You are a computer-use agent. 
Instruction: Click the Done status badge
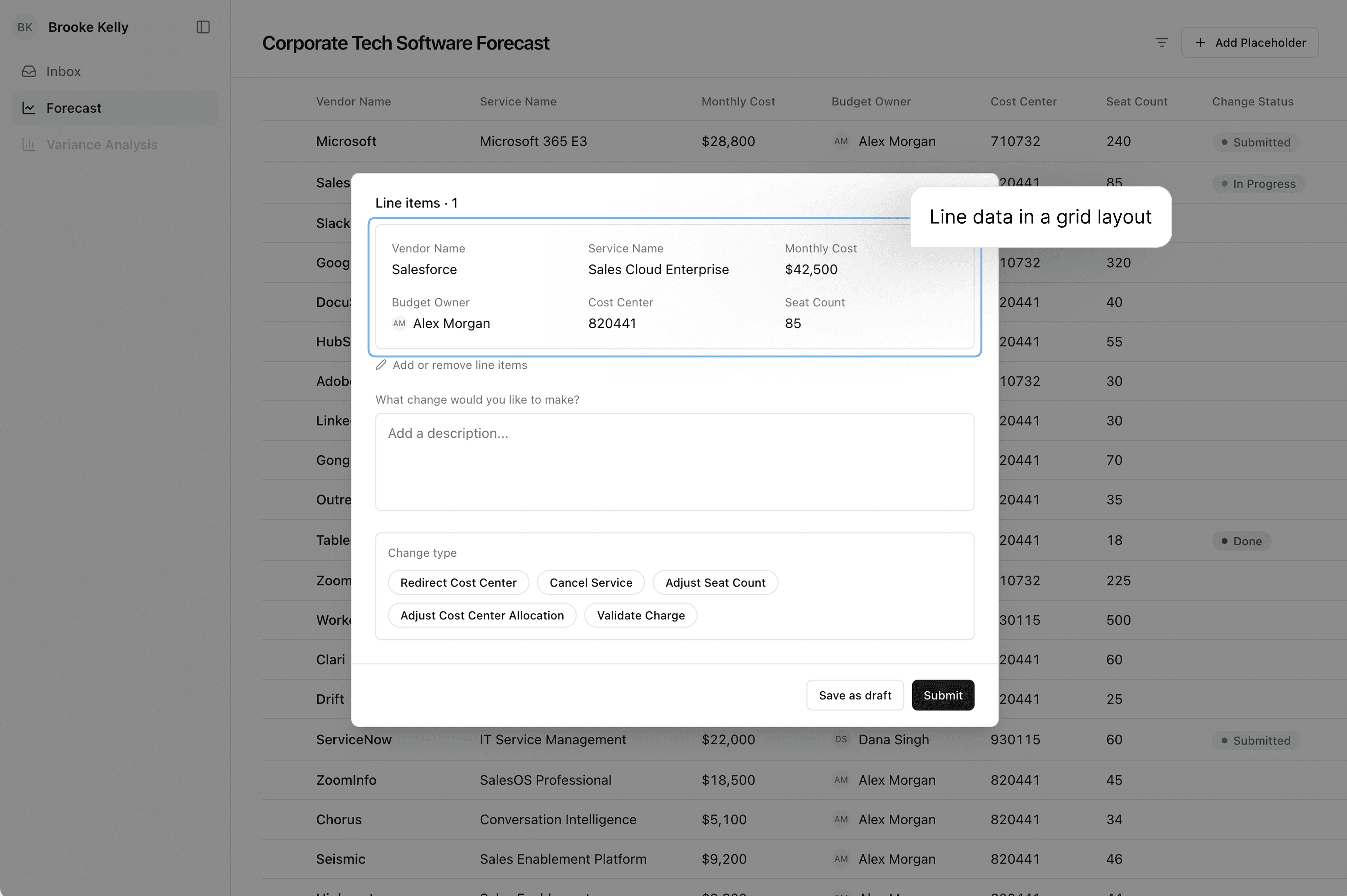(x=1241, y=541)
